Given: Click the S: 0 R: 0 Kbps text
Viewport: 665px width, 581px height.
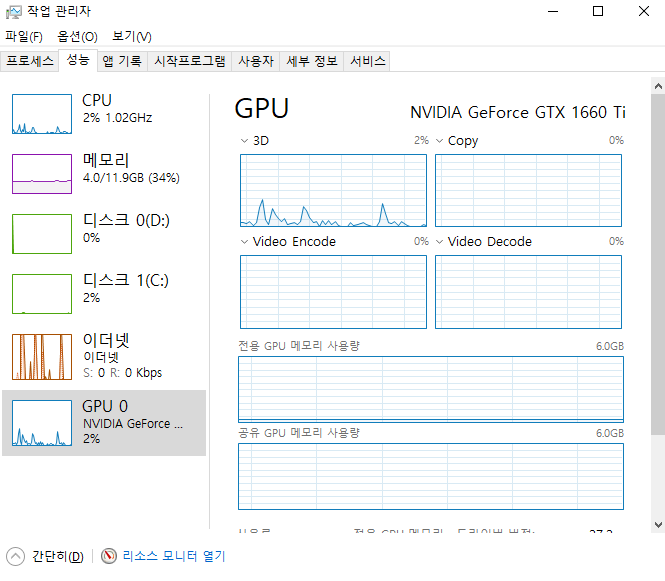Looking at the screenshot, I should click(123, 373).
